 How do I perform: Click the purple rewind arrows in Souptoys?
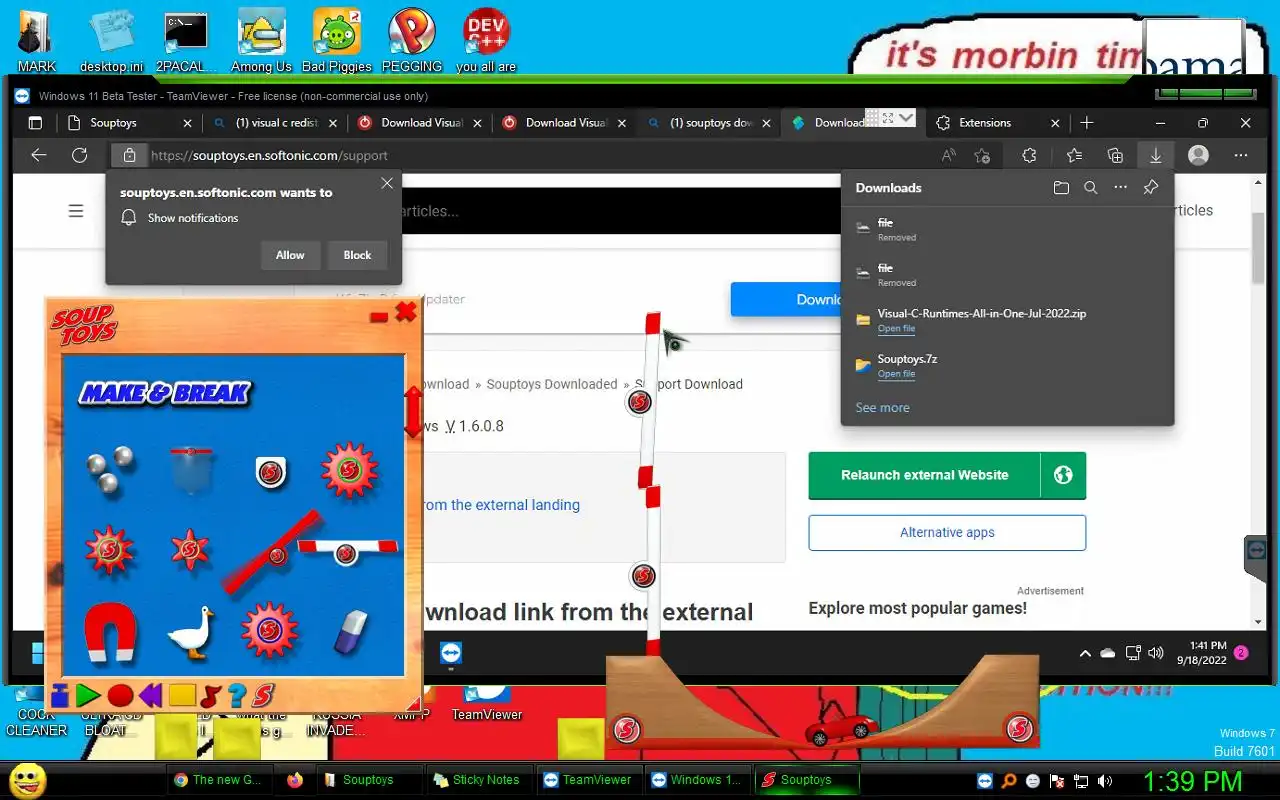coord(151,695)
